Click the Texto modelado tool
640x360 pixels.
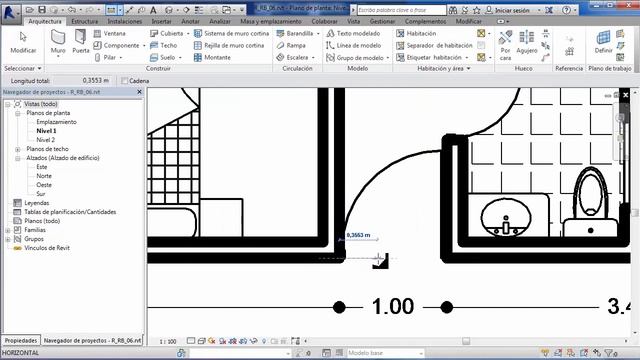pyautogui.click(x=353, y=33)
